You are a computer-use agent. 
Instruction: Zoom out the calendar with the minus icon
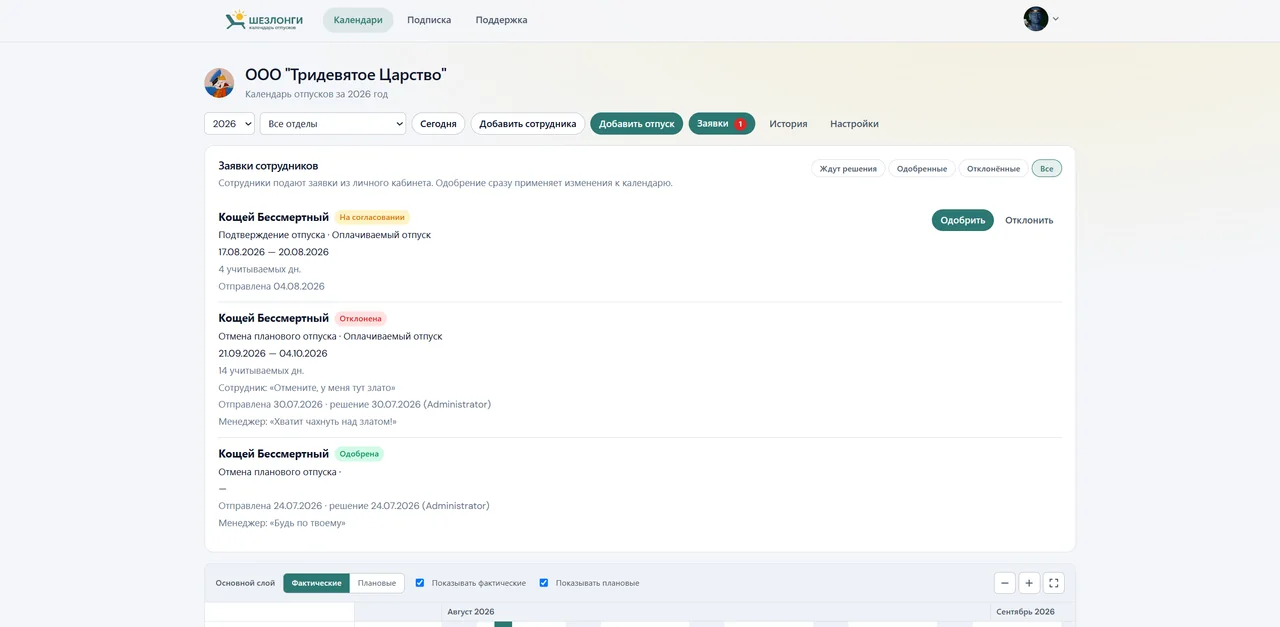[1005, 583]
